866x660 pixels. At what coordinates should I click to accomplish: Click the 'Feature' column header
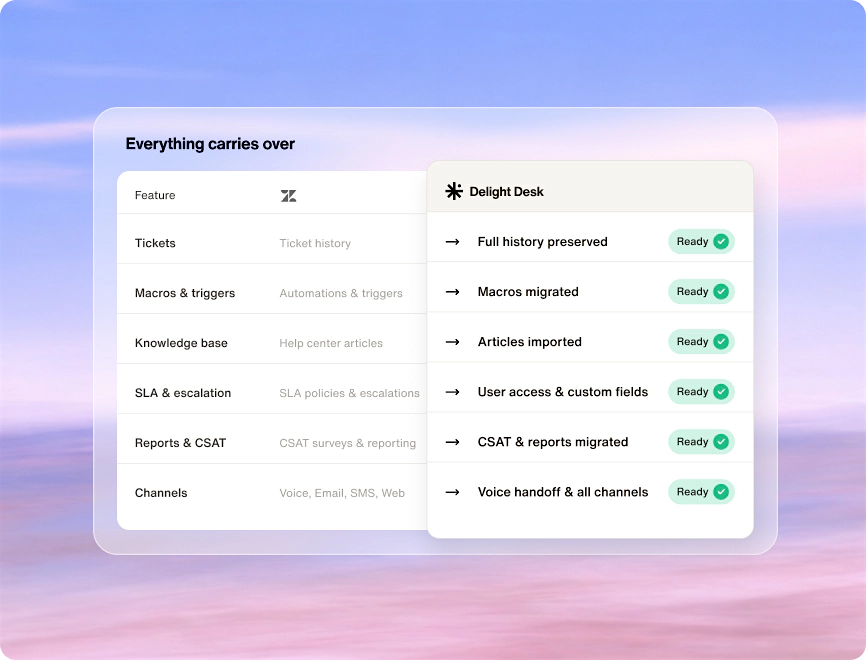(155, 195)
